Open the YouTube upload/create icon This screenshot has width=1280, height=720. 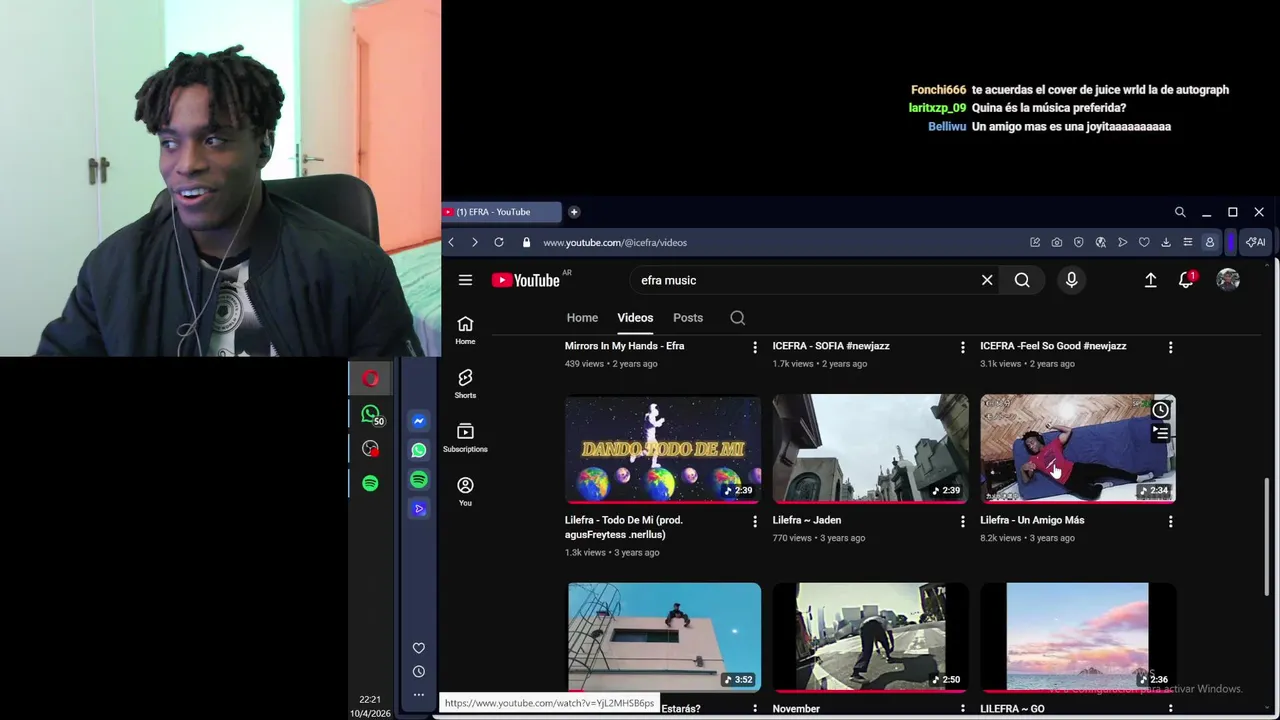(1151, 280)
